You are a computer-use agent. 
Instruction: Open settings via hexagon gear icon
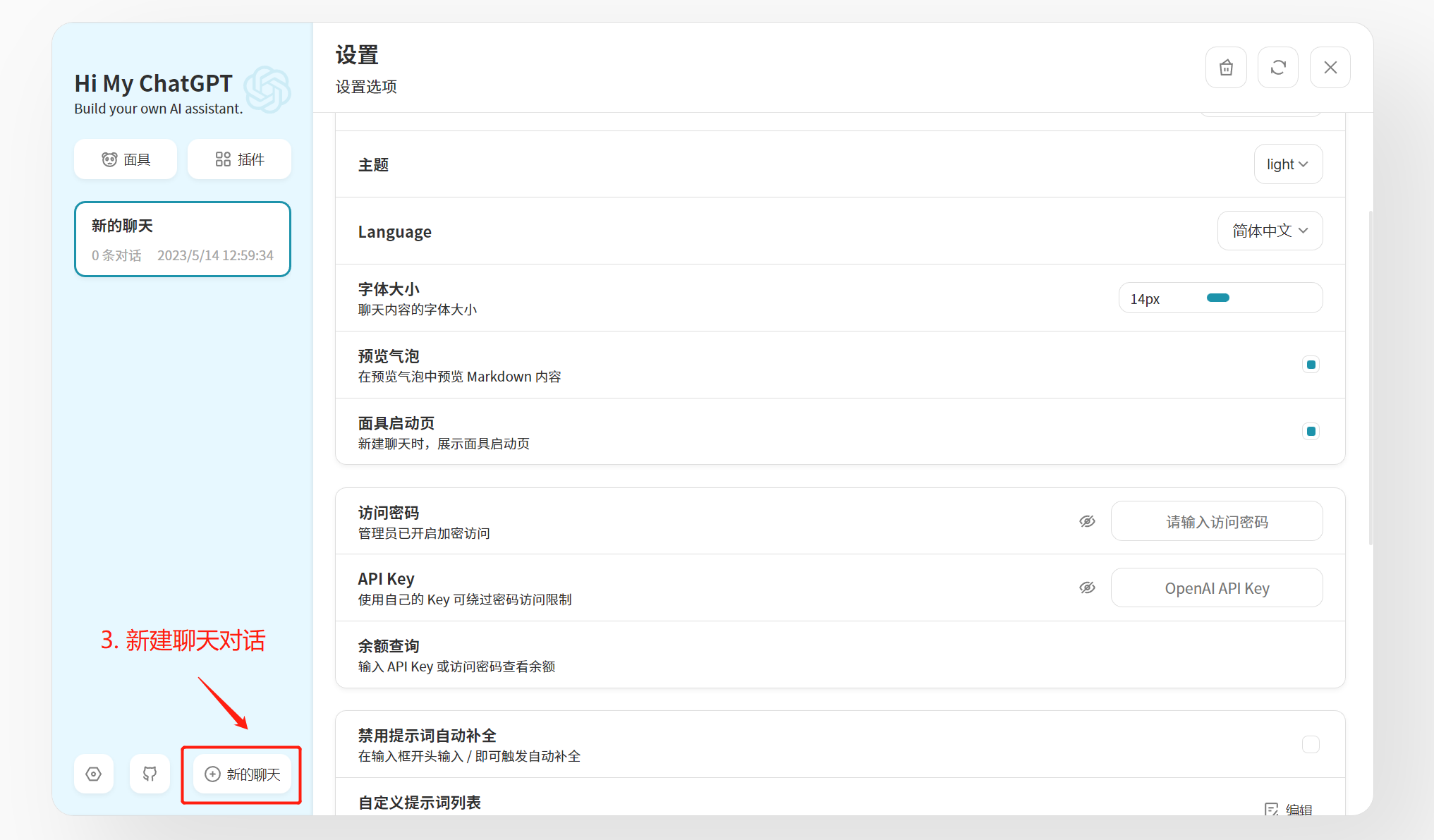click(x=94, y=774)
